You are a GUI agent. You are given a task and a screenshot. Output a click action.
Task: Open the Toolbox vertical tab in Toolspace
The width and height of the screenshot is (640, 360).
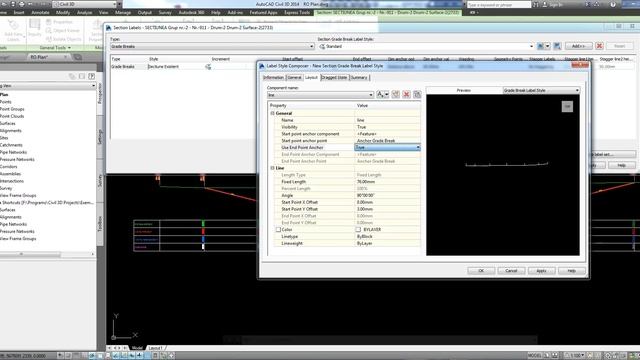pos(100,224)
